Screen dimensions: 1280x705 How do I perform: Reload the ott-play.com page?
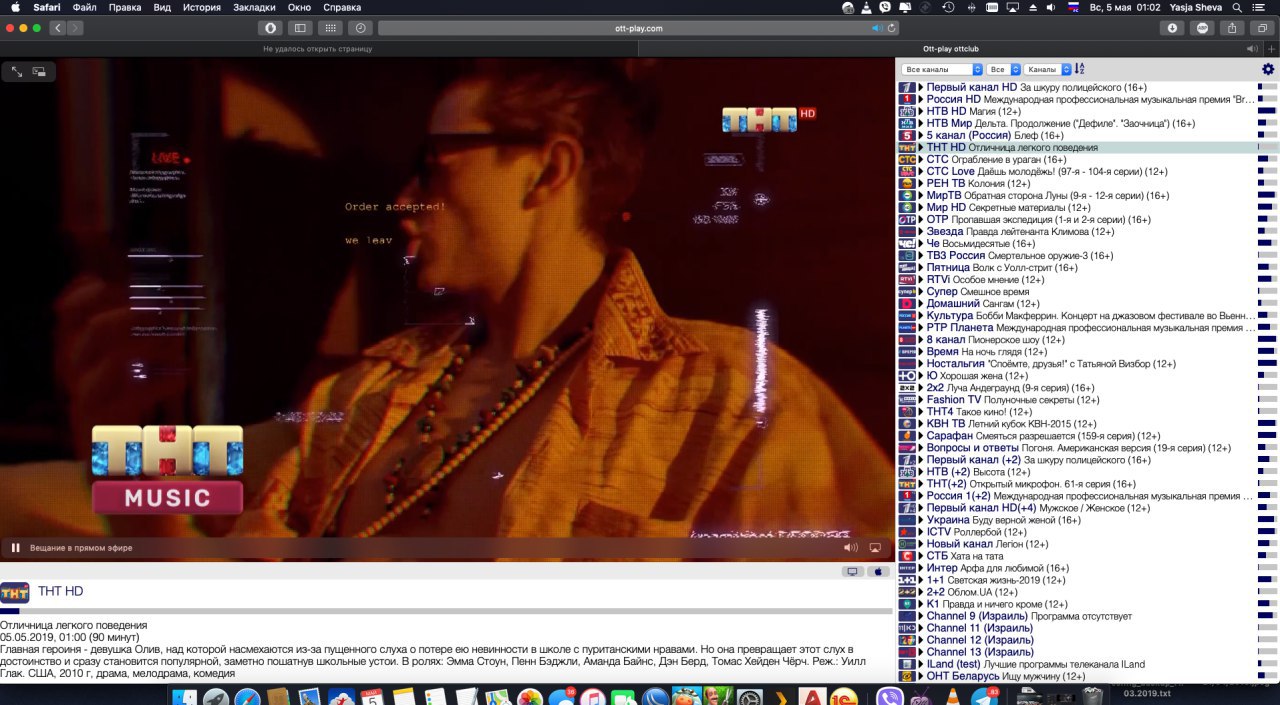pos(892,28)
